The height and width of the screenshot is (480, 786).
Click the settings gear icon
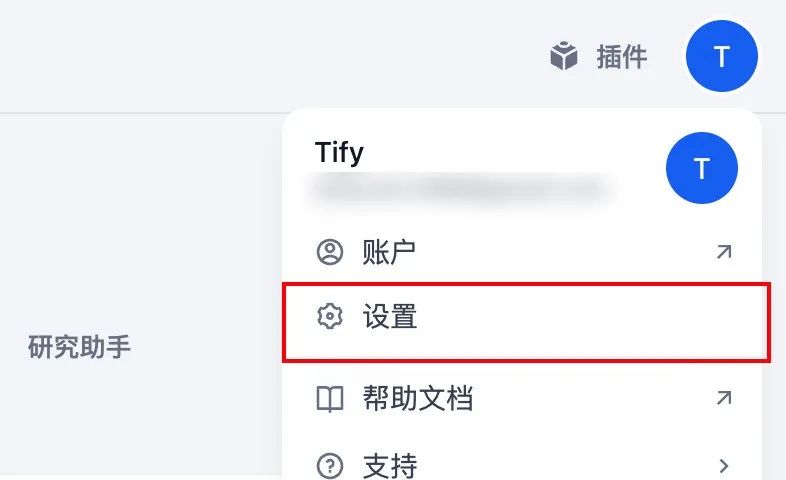coord(330,316)
